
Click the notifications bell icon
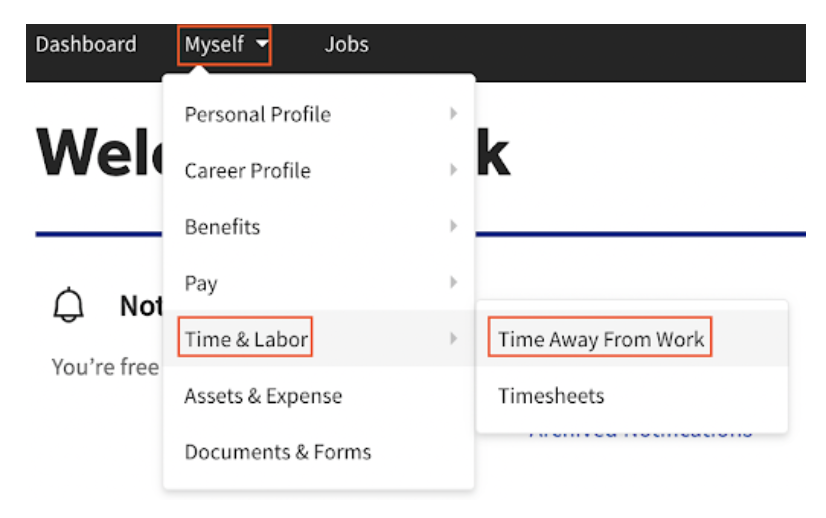[70, 306]
